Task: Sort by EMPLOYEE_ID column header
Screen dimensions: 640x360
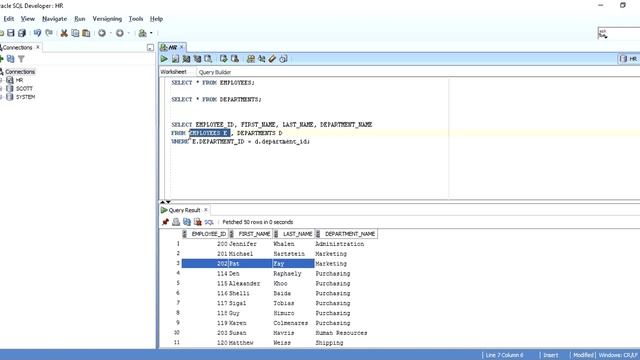Action: coord(205,234)
